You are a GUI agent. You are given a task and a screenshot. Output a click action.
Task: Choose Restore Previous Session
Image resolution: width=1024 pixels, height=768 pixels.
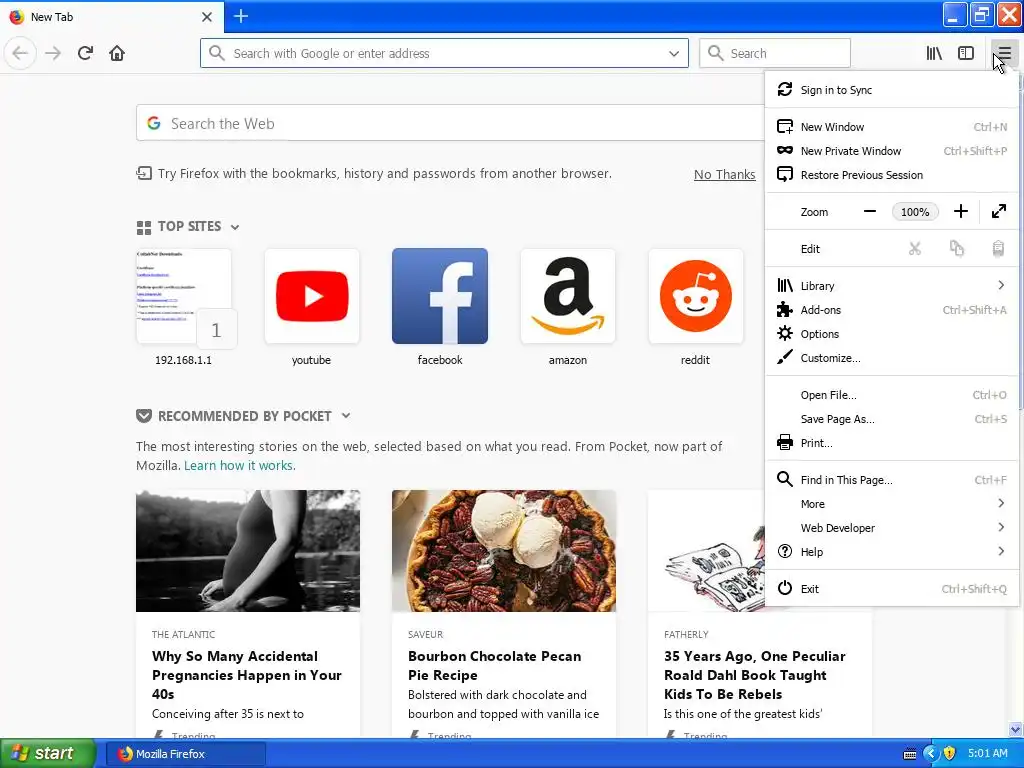[891, 175]
